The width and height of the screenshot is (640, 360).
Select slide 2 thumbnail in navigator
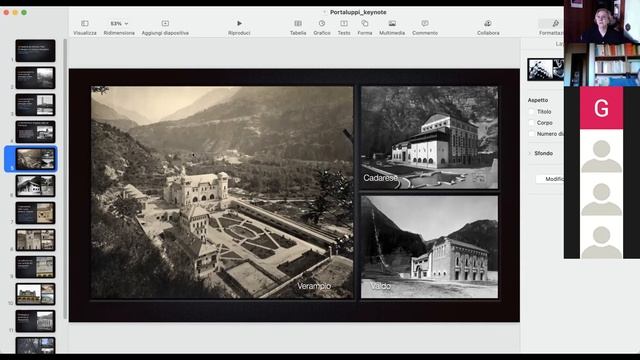[x=36, y=78]
